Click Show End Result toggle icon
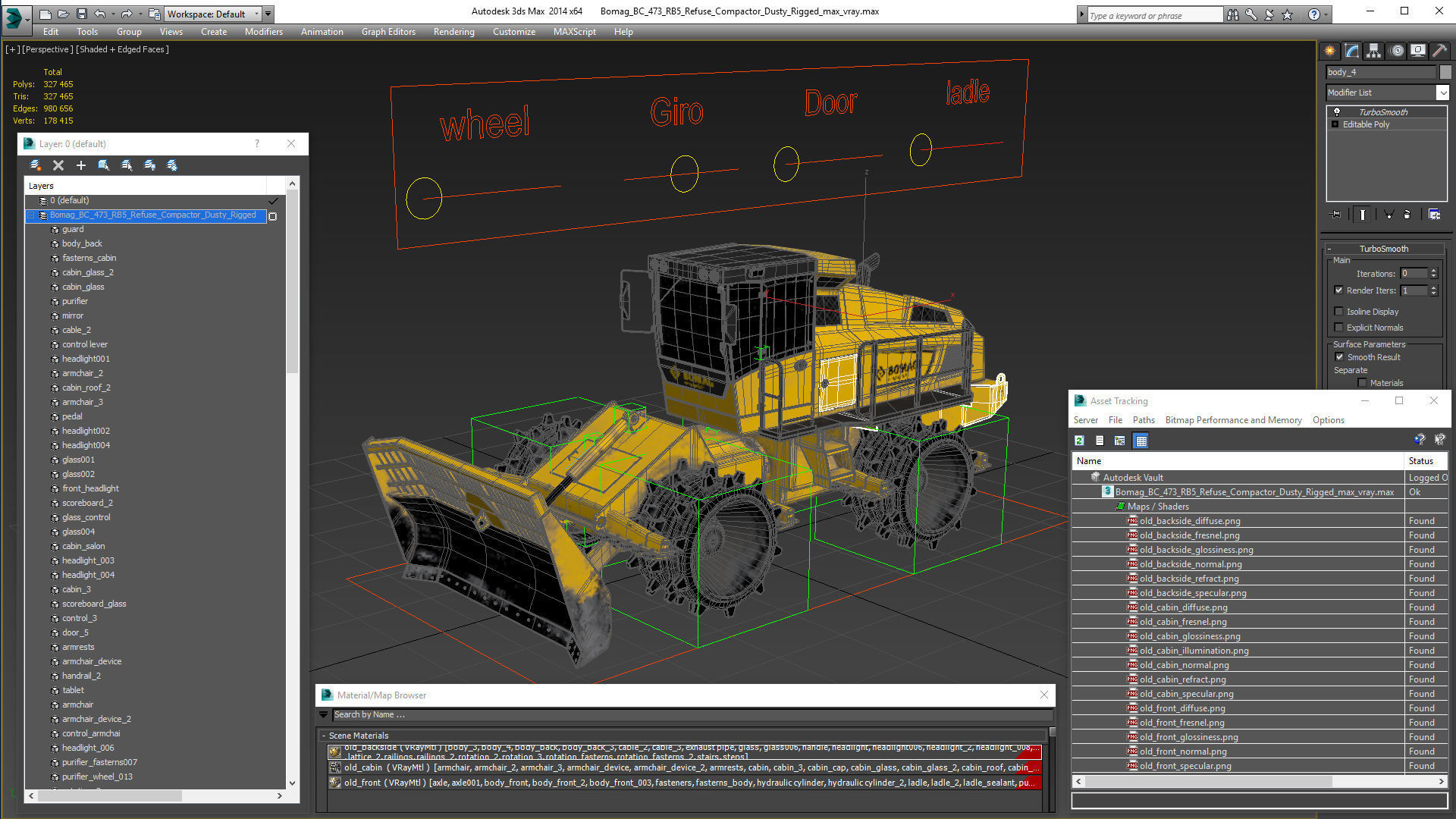The height and width of the screenshot is (819, 1456). point(1363,215)
